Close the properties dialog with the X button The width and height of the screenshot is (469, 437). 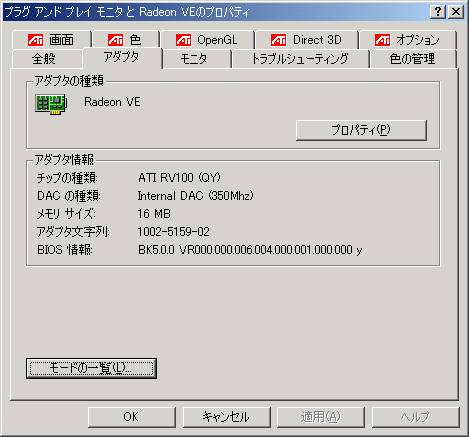point(456,12)
